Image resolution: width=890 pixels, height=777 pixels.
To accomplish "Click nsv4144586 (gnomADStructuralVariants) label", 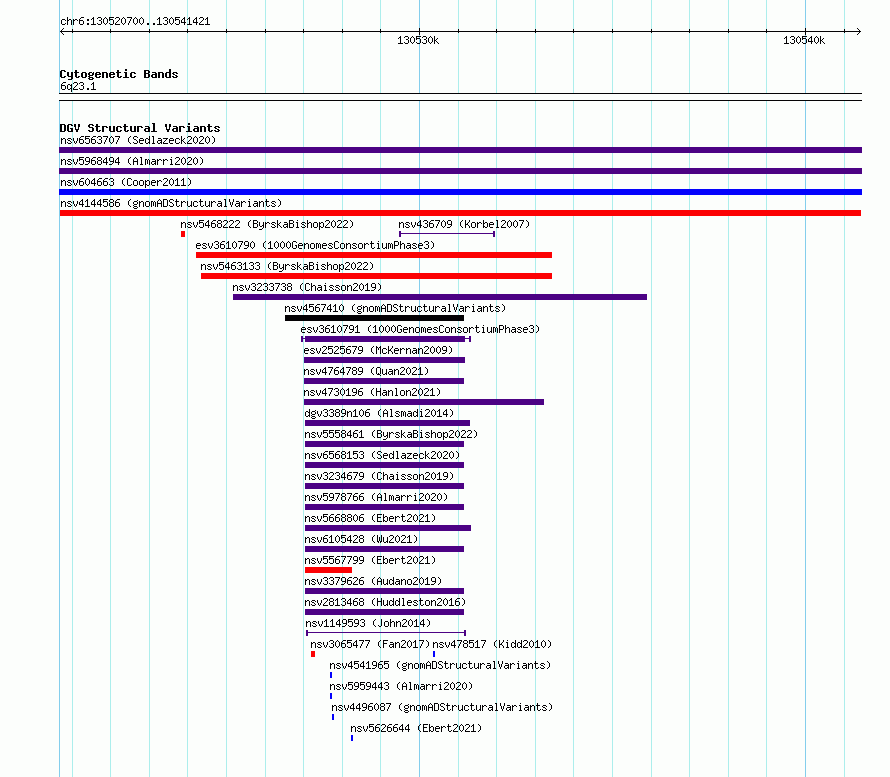I will click(171, 203).
